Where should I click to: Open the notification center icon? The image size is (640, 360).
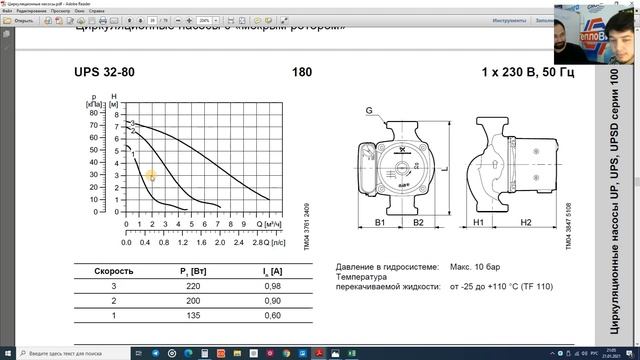point(629,353)
